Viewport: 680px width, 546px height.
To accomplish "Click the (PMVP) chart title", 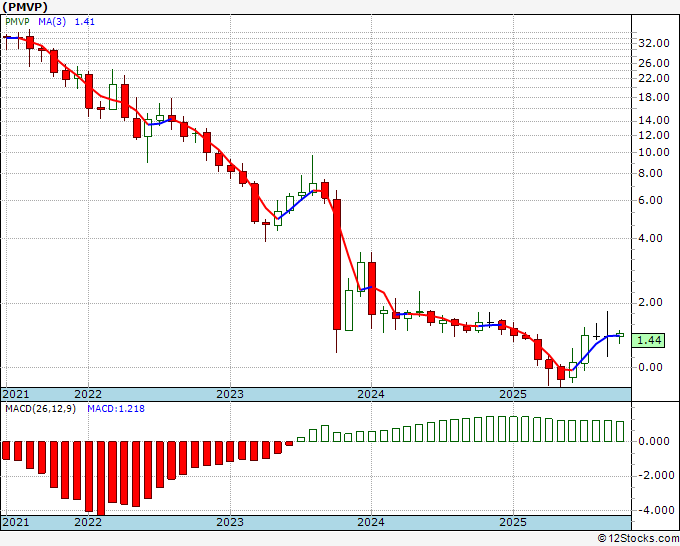I will [x=25, y=7].
